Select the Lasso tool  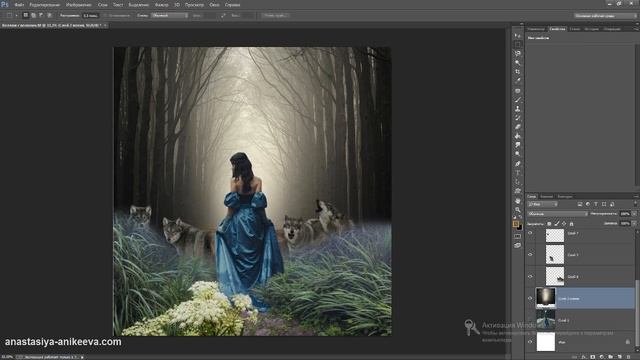tap(518, 53)
